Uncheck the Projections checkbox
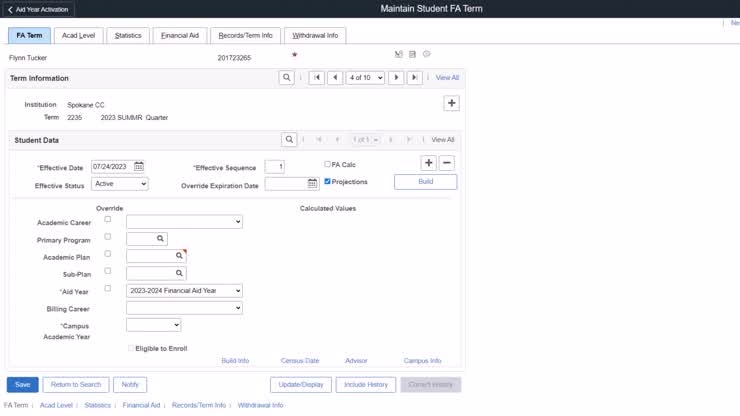Image resolution: width=740 pixels, height=416 pixels. pos(327,182)
